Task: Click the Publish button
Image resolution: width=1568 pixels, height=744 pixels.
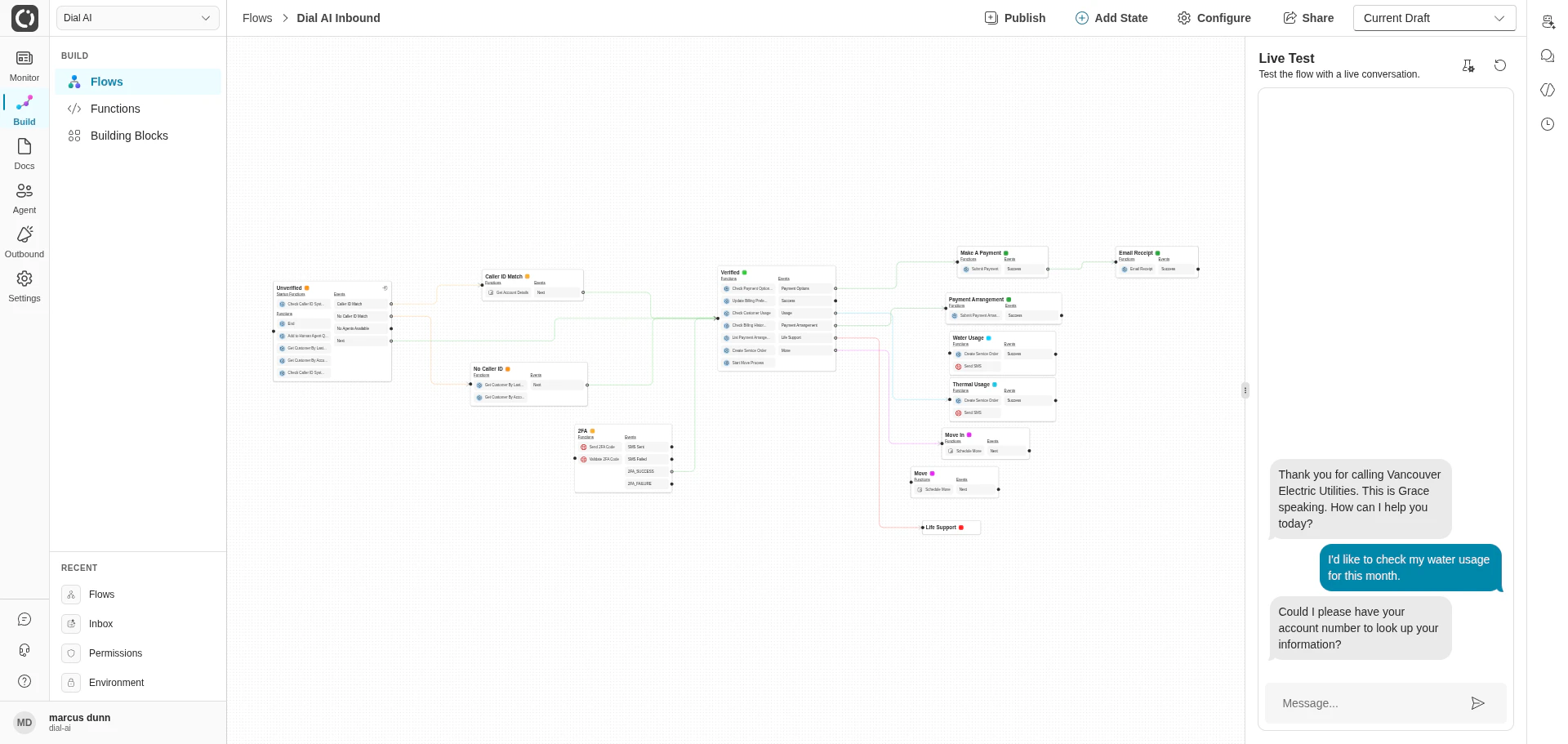Action: 1015,18
